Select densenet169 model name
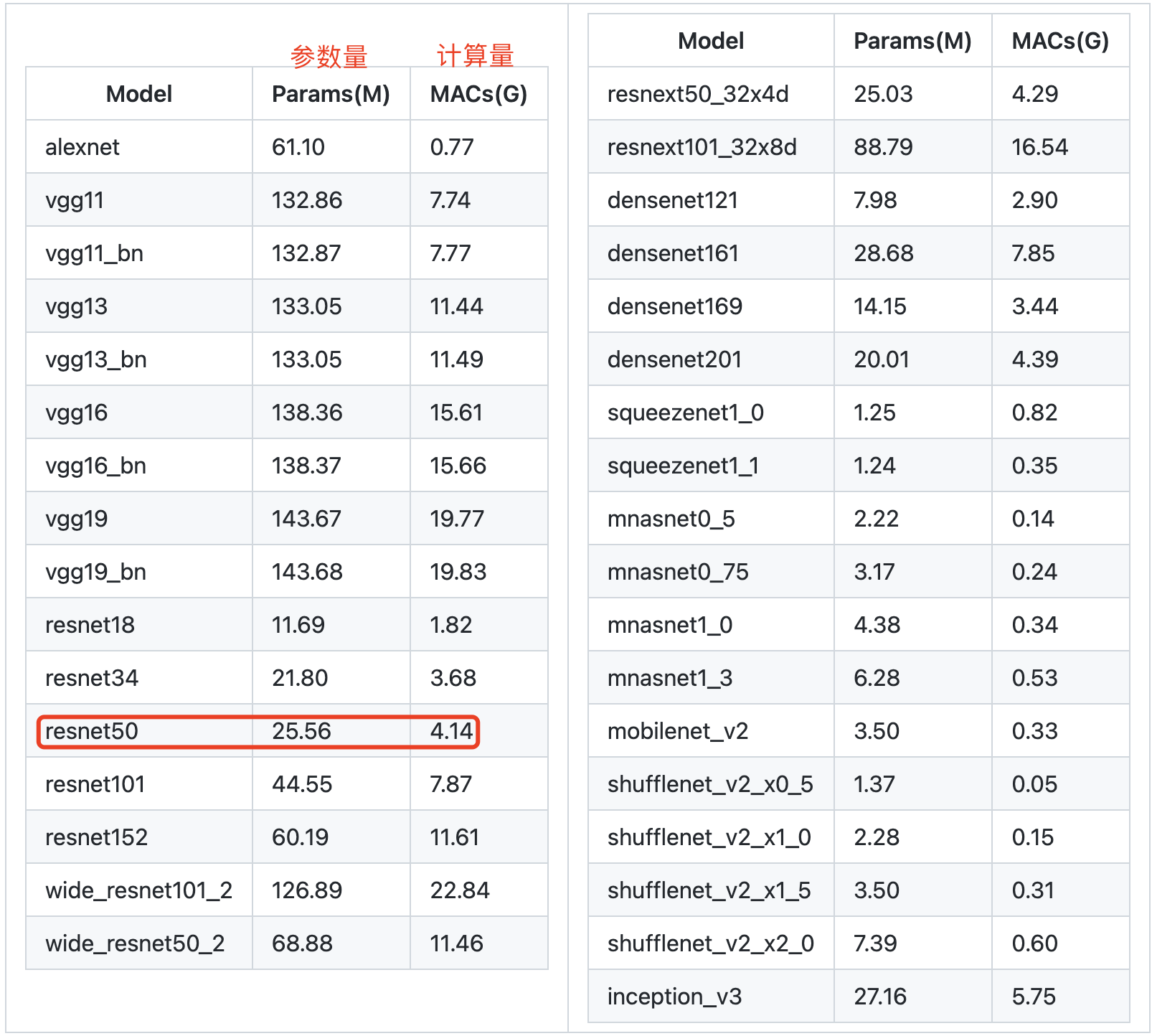This screenshot has height=1036, width=1152. point(674,306)
